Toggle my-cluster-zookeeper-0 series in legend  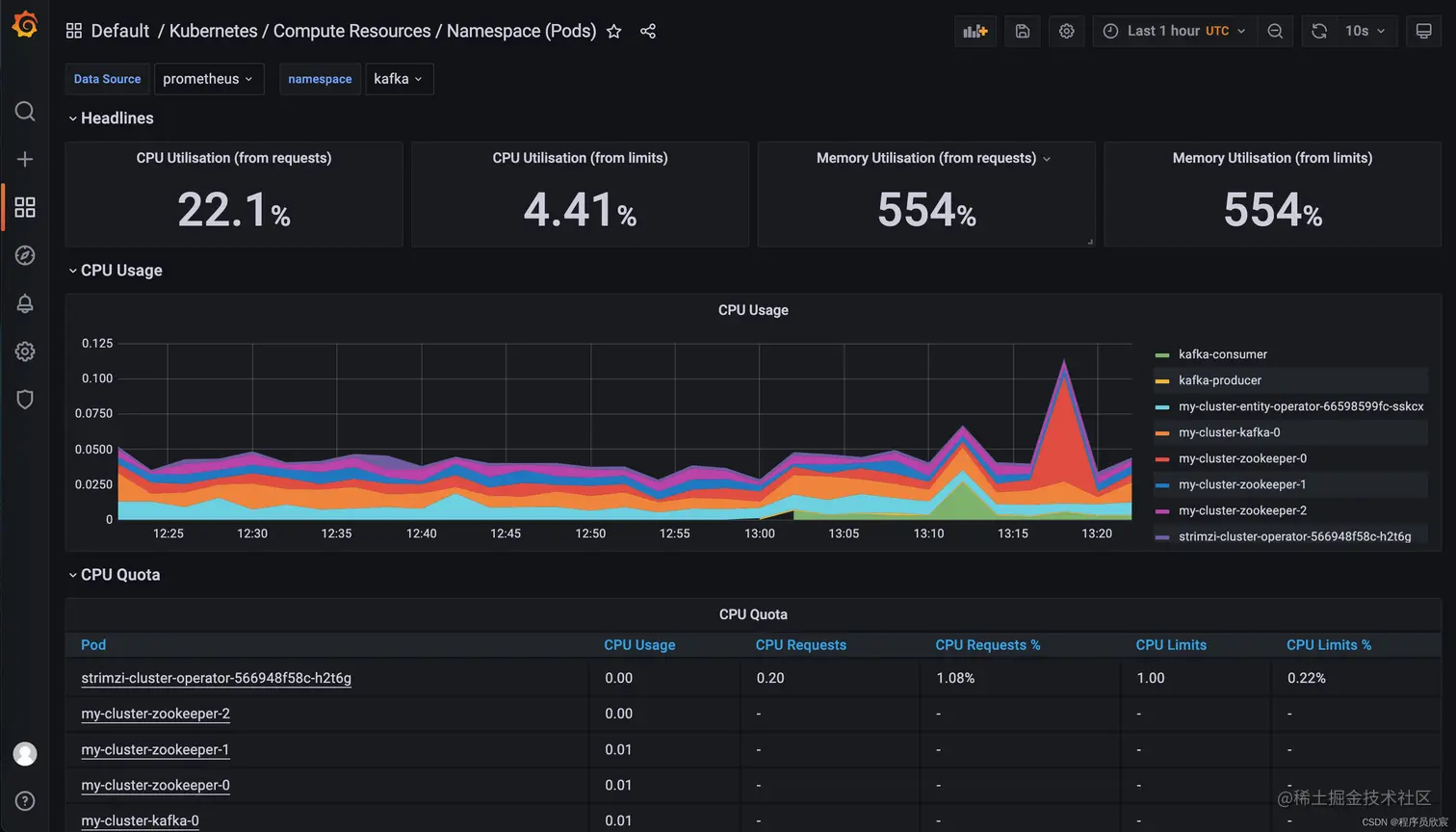1242,458
